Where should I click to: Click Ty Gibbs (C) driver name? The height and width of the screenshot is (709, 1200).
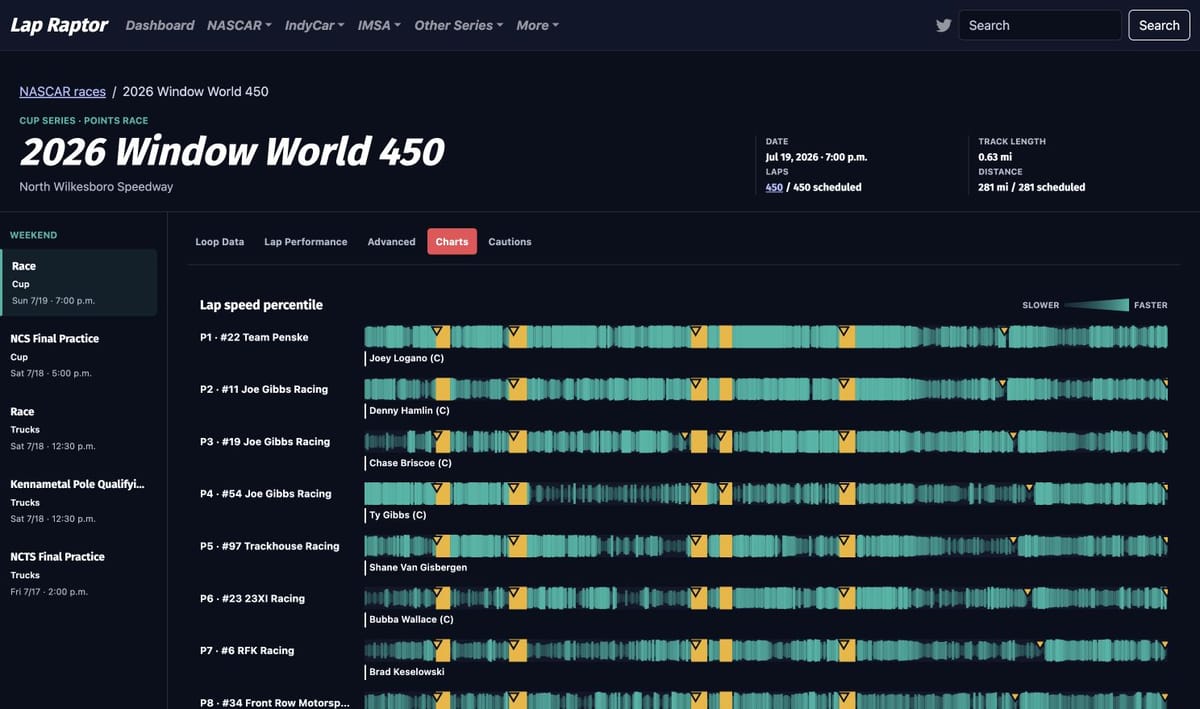pos(398,515)
